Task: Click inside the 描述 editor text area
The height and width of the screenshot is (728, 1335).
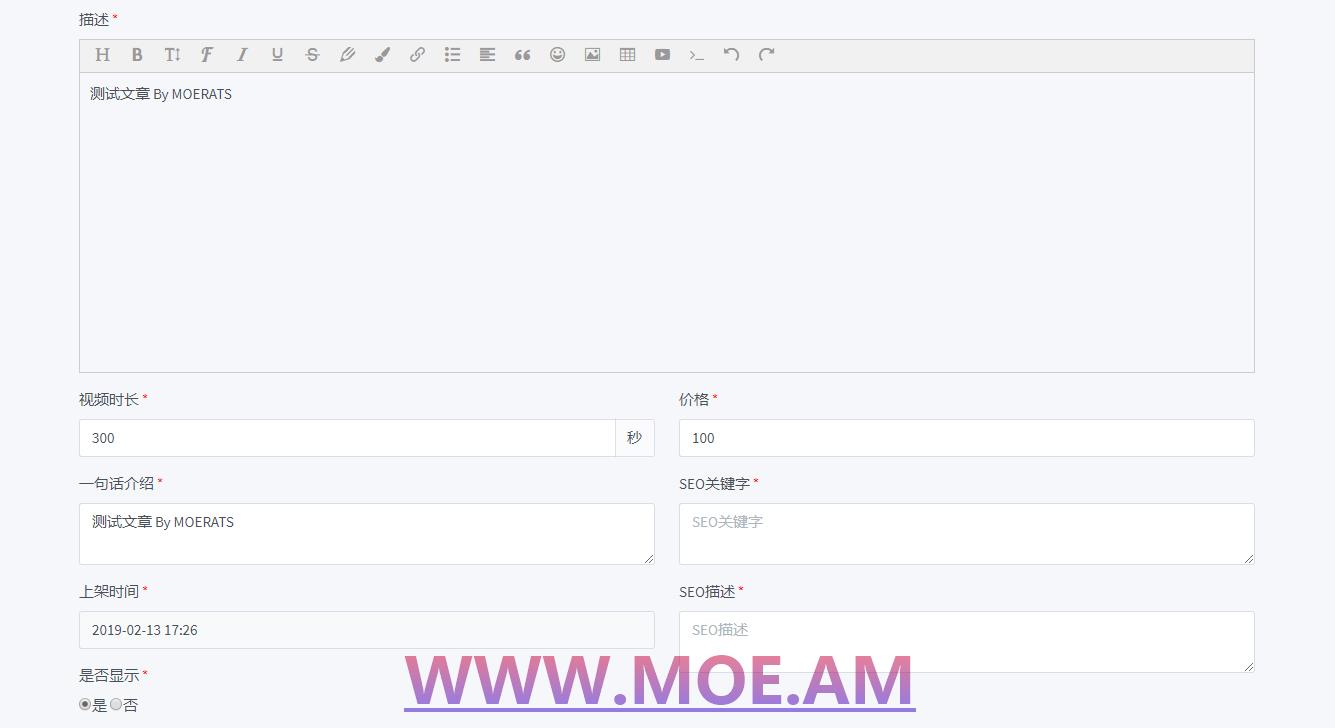Action: click(x=666, y=222)
